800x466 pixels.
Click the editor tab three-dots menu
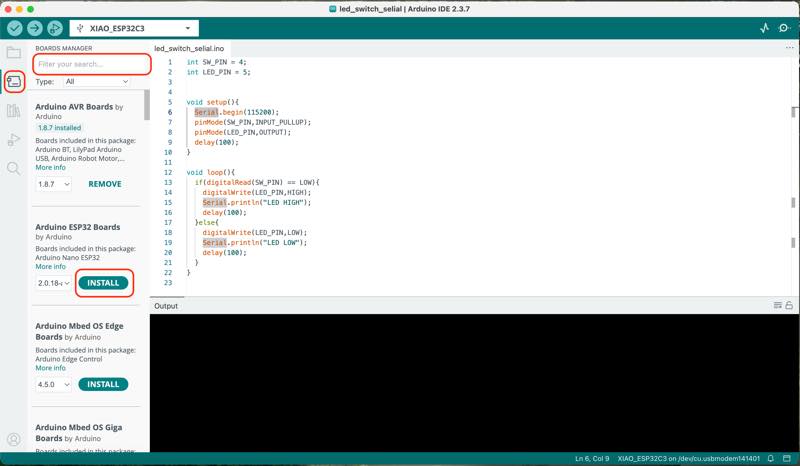pyautogui.click(x=790, y=48)
